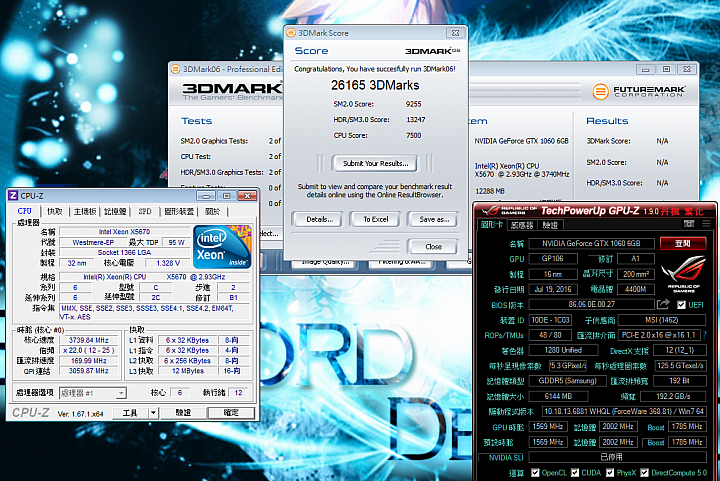Image resolution: width=720 pixels, height=481 pixels.
Task: Switch to the 關於 tab in CPU-Z
Action: click(213, 212)
